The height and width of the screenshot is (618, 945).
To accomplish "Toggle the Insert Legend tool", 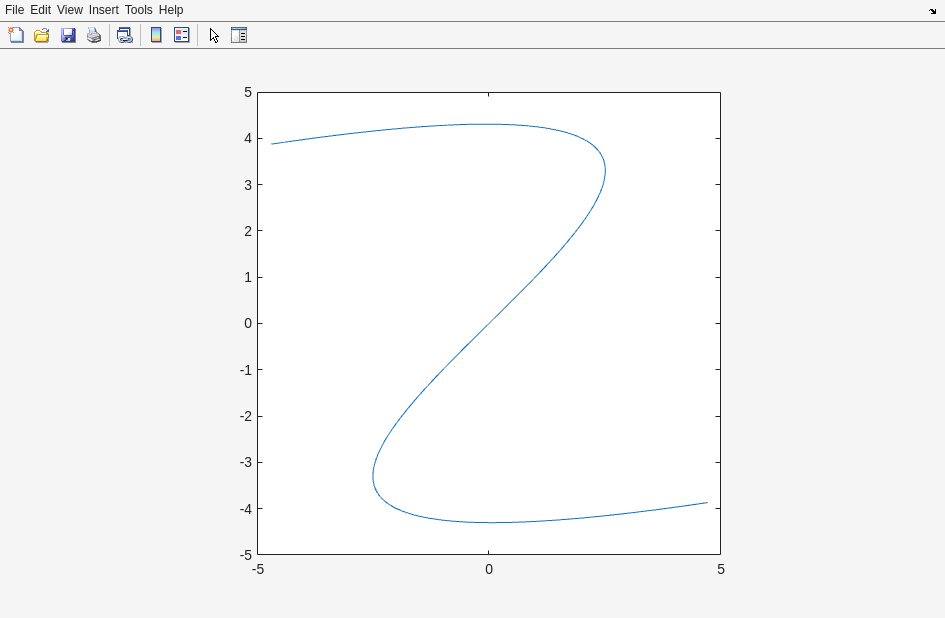I will click(182, 35).
